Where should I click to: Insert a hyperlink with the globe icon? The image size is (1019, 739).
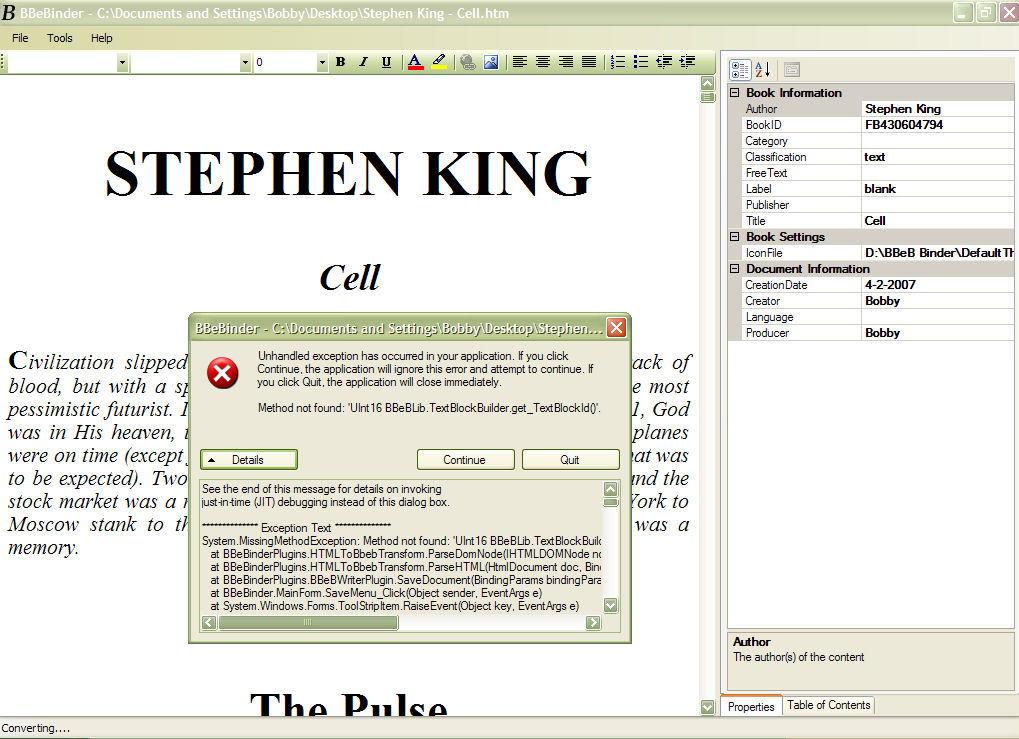coord(468,62)
